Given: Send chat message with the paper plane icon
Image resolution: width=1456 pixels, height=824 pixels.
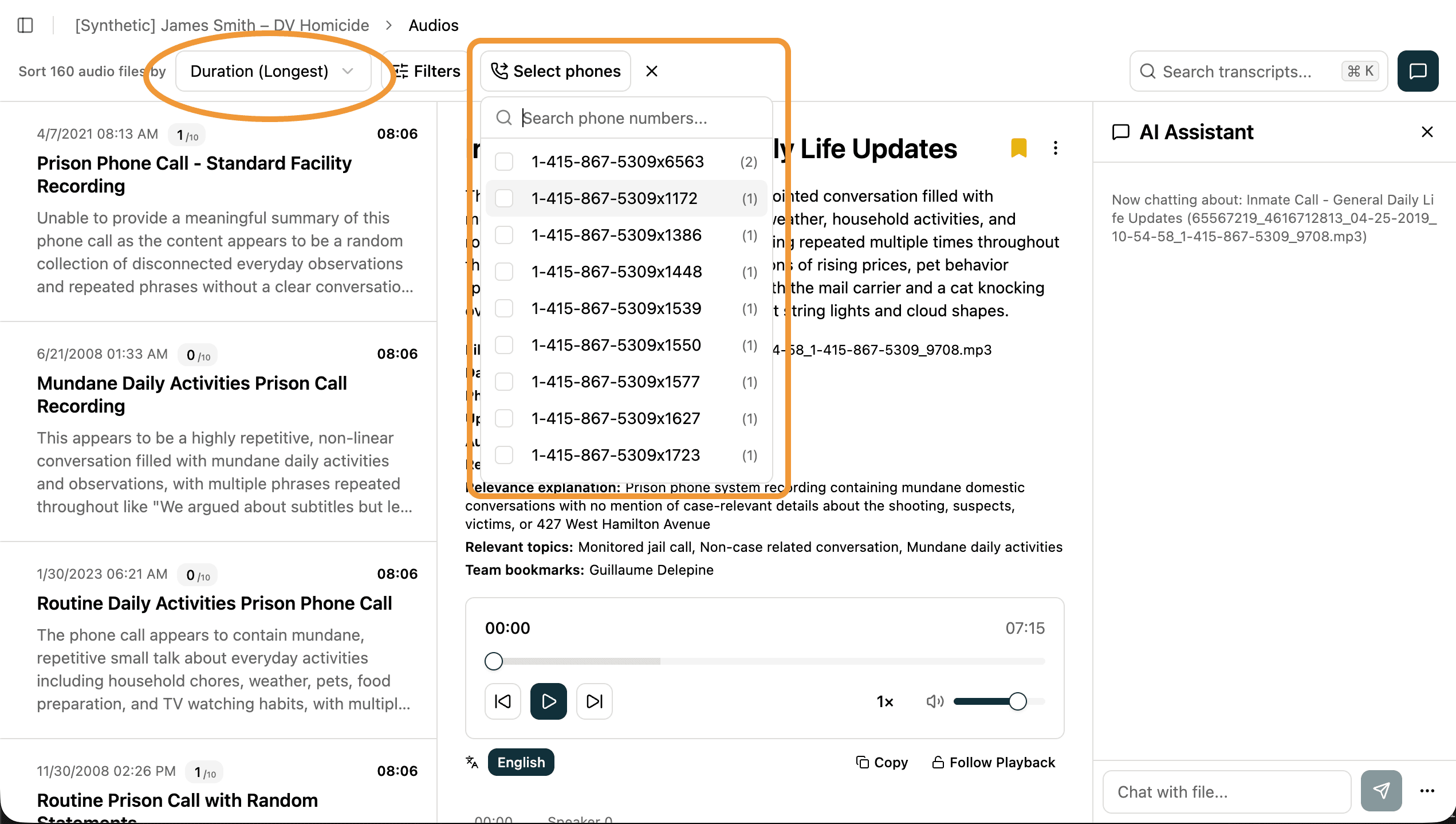Looking at the screenshot, I should point(1381,791).
